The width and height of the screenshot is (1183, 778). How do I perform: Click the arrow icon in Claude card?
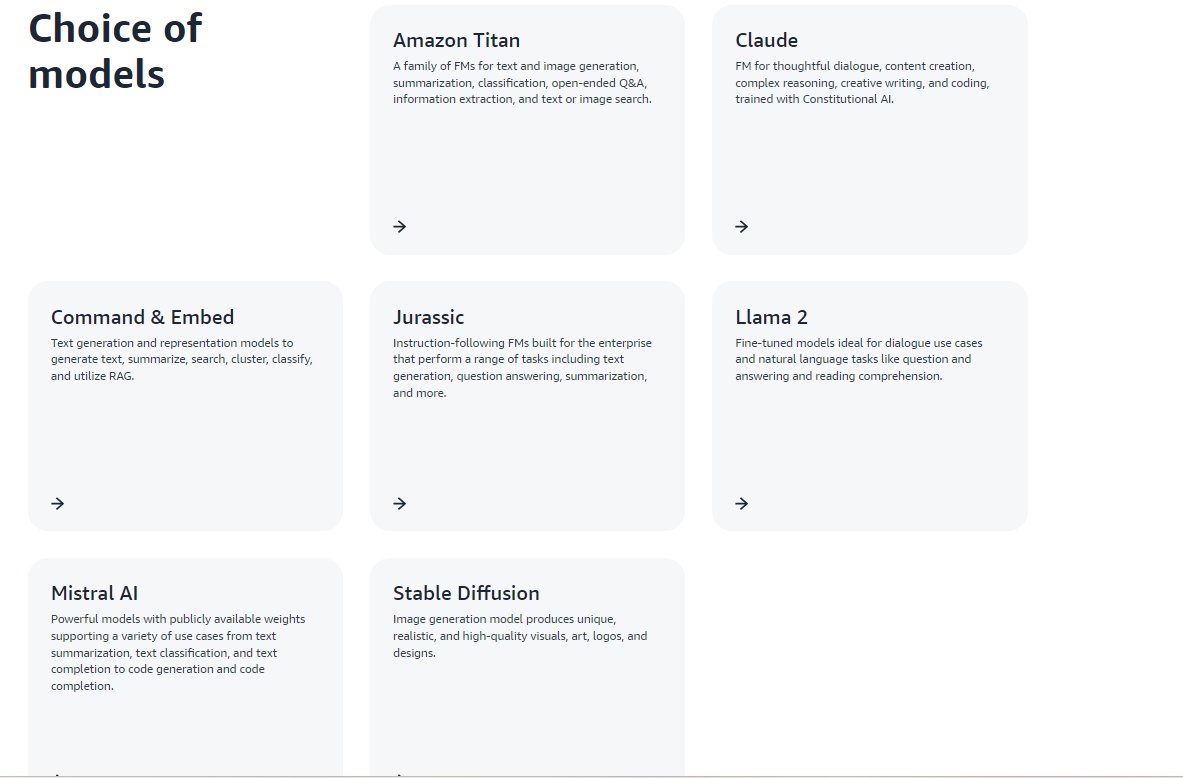(x=742, y=227)
